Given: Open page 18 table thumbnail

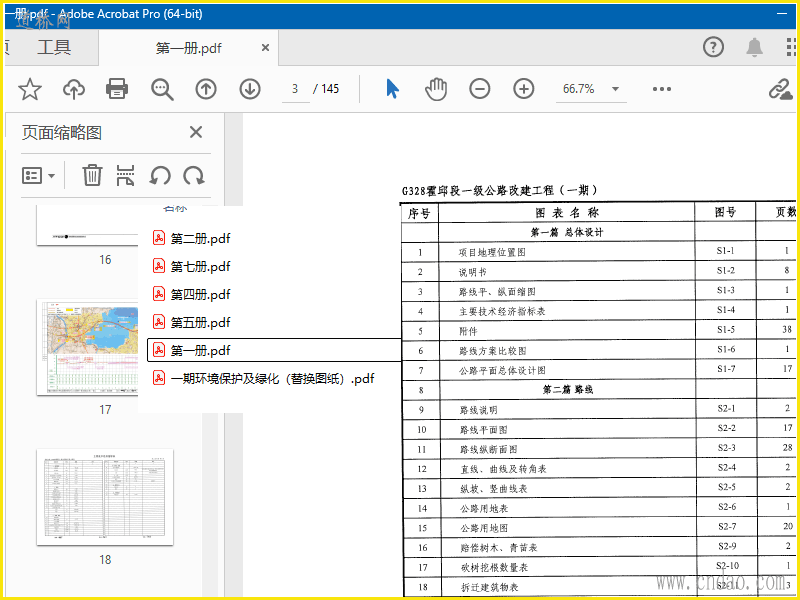Looking at the screenshot, I should click(x=105, y=497).
